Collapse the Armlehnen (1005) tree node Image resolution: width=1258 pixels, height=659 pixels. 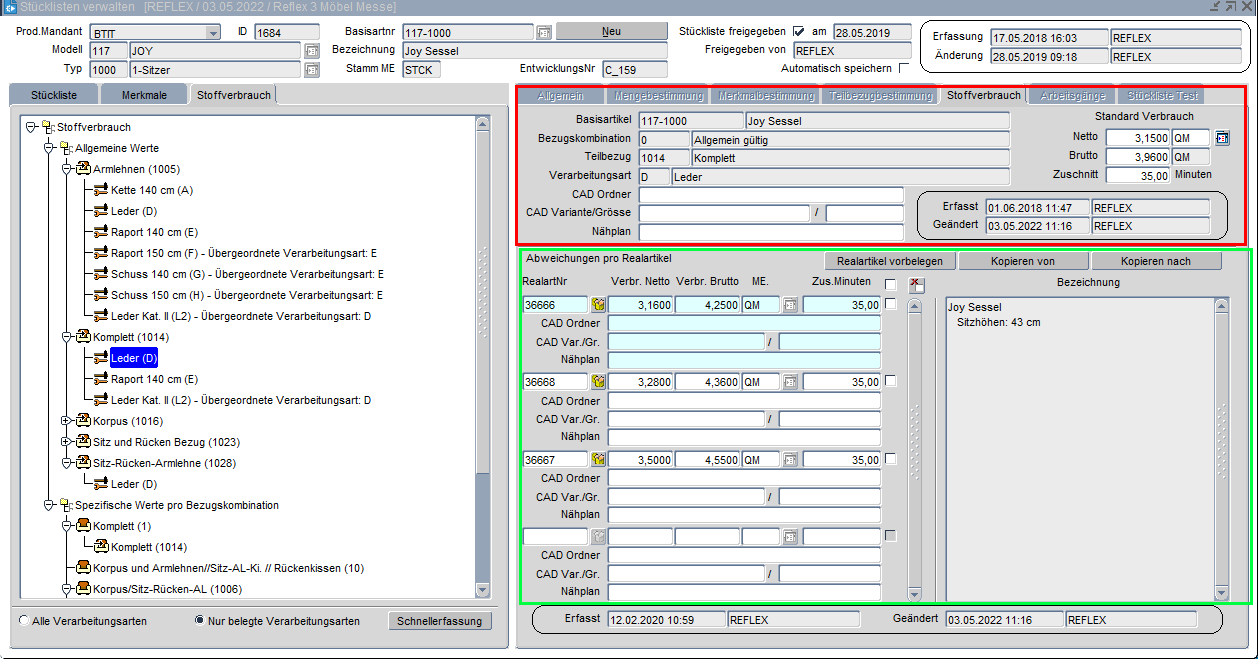(67, 169)
